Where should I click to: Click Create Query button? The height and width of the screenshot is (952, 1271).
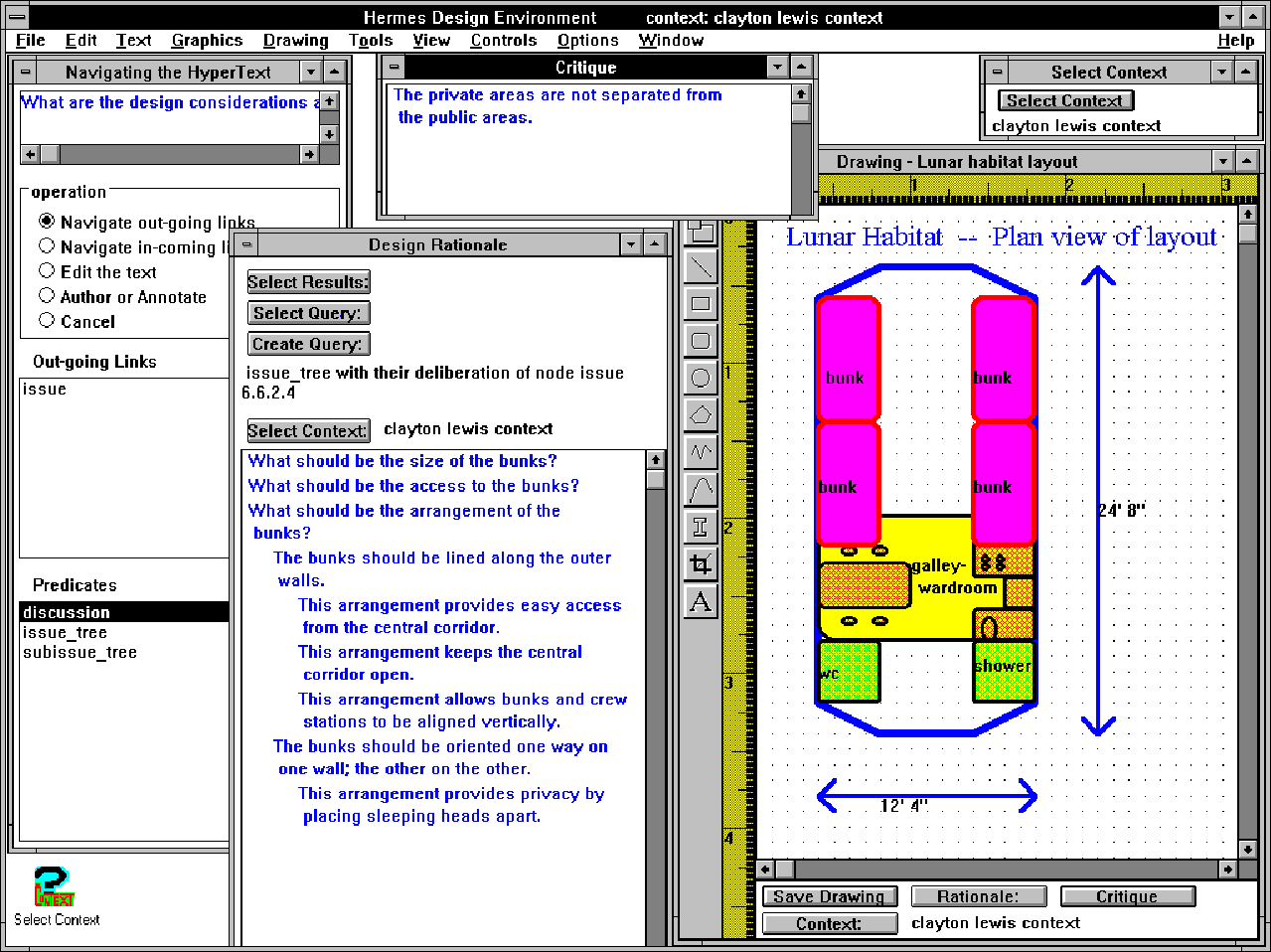(x=308, y=344)
